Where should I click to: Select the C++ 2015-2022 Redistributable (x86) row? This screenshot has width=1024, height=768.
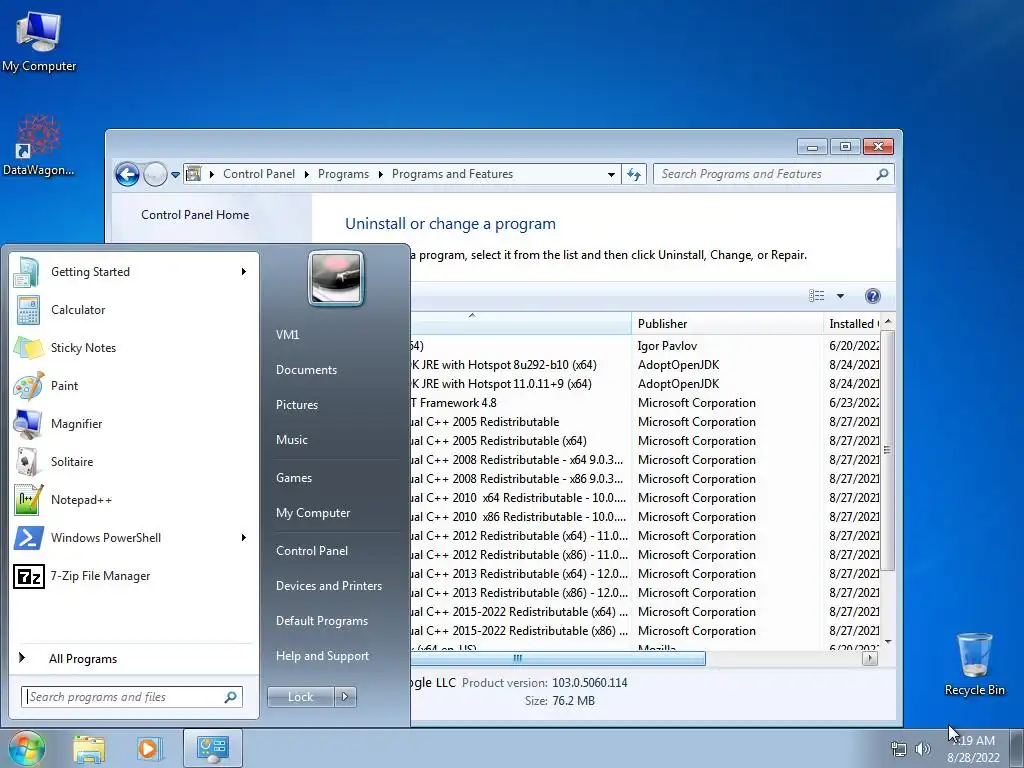tap(645, 631)
